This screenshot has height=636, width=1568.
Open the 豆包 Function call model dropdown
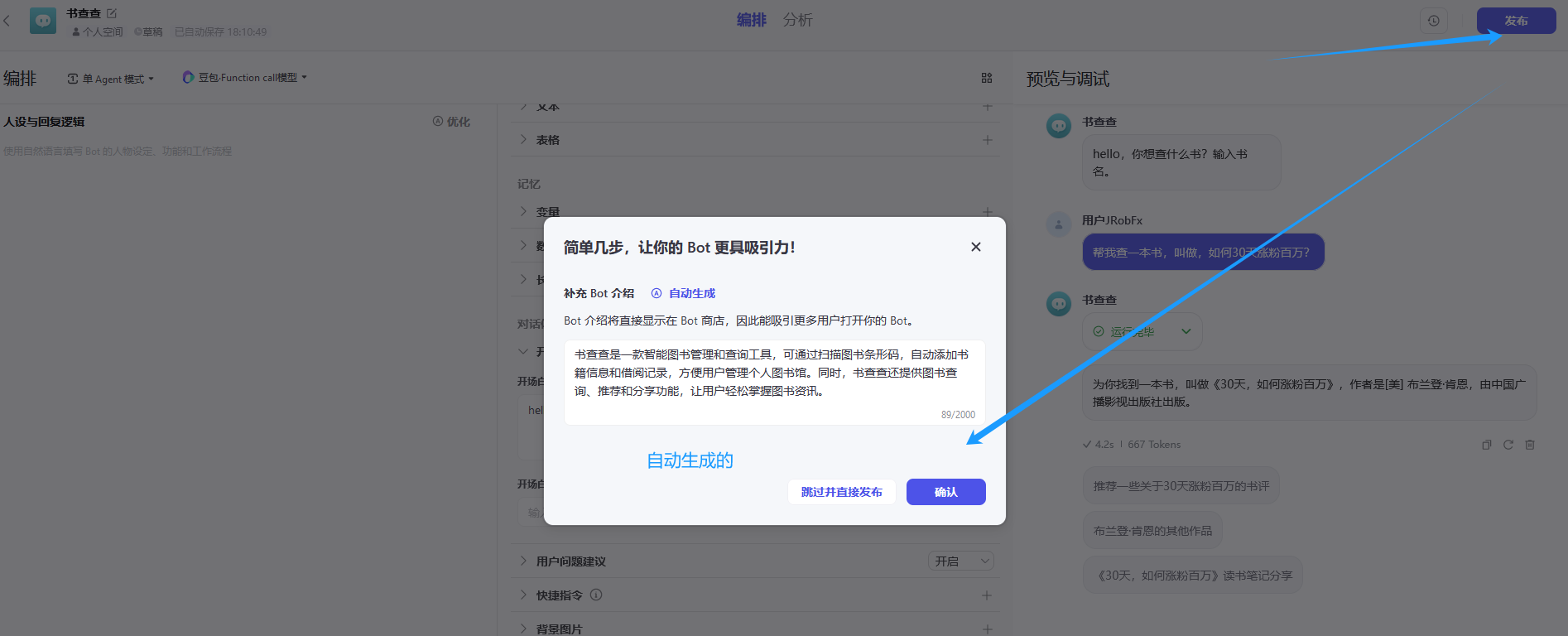[244, 78]
